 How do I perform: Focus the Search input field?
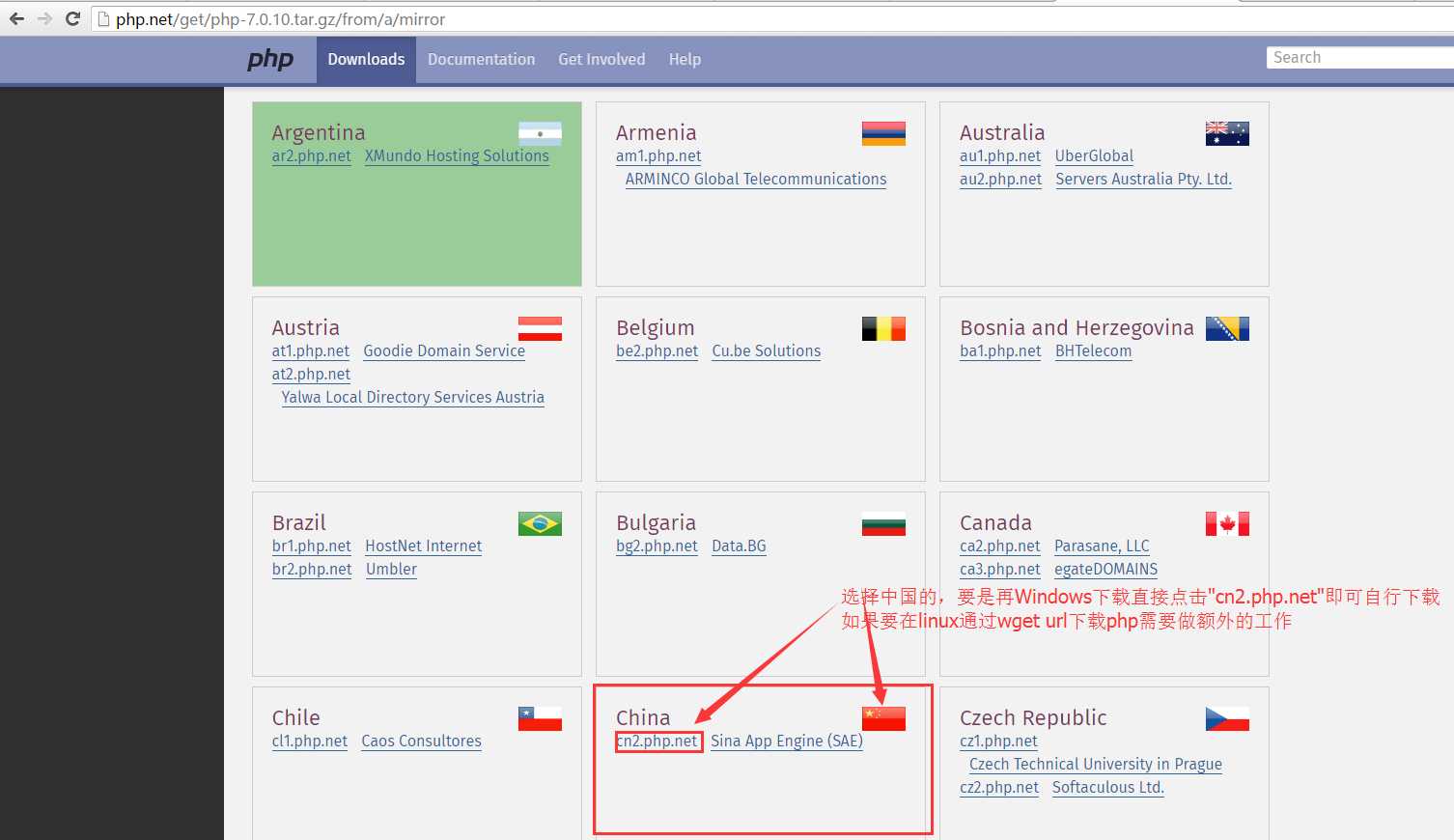[1359, 57]
